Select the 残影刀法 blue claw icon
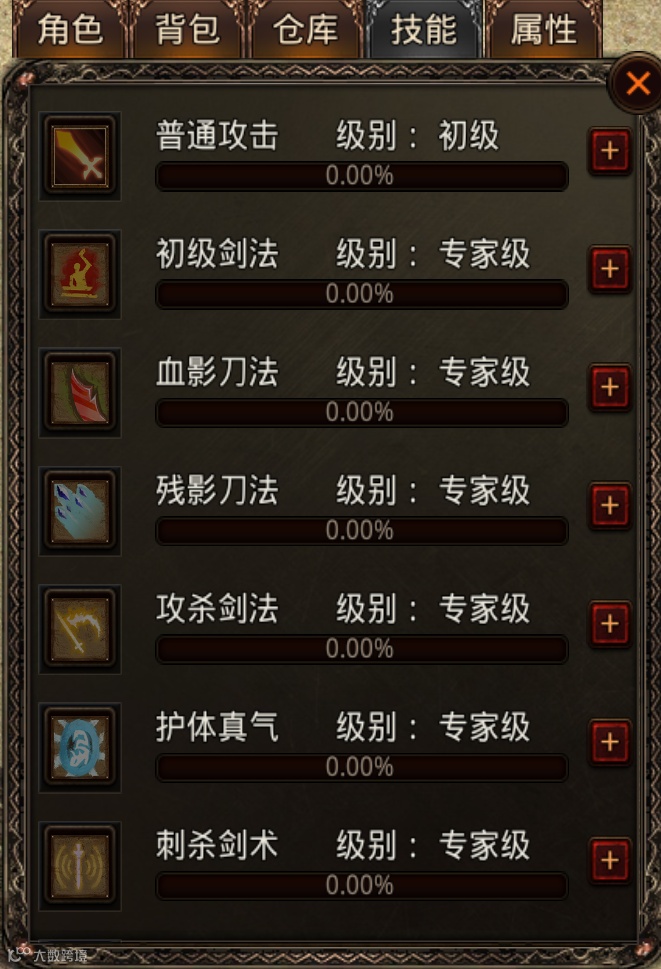The height and width of the screenshot is (969, 661). point(80,511)
